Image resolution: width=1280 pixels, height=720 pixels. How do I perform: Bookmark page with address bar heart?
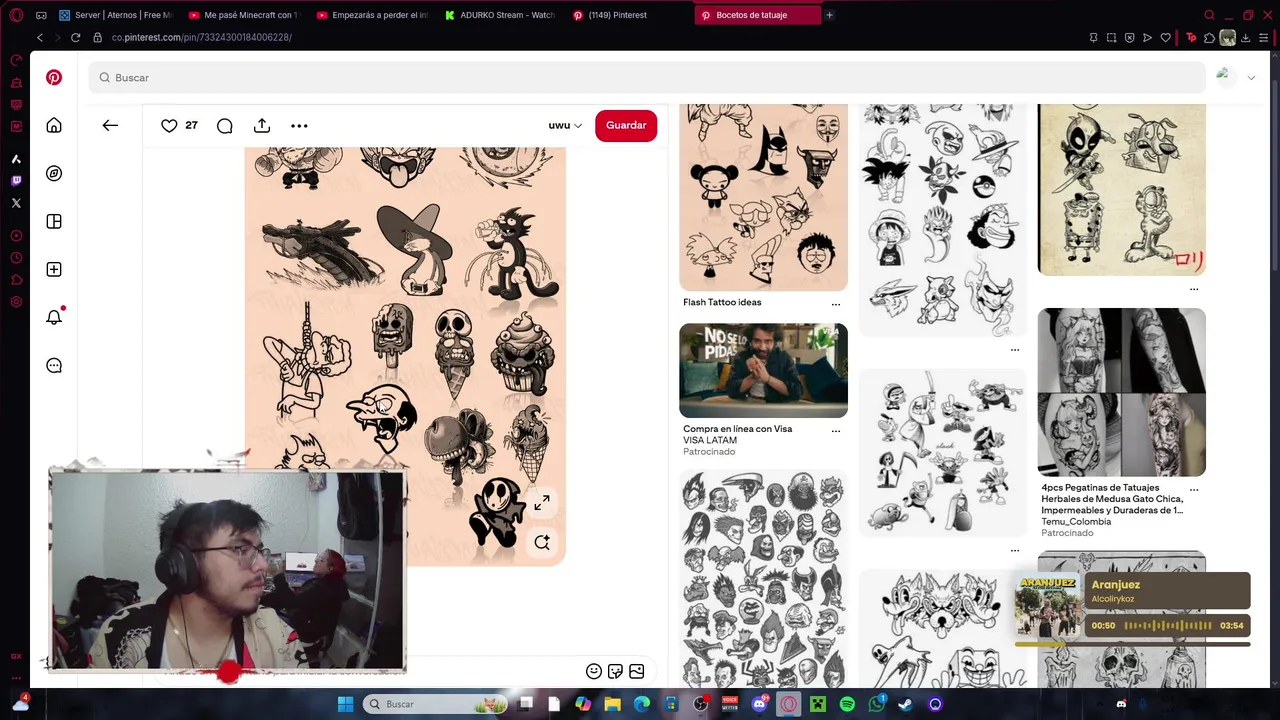(1165, 37)
